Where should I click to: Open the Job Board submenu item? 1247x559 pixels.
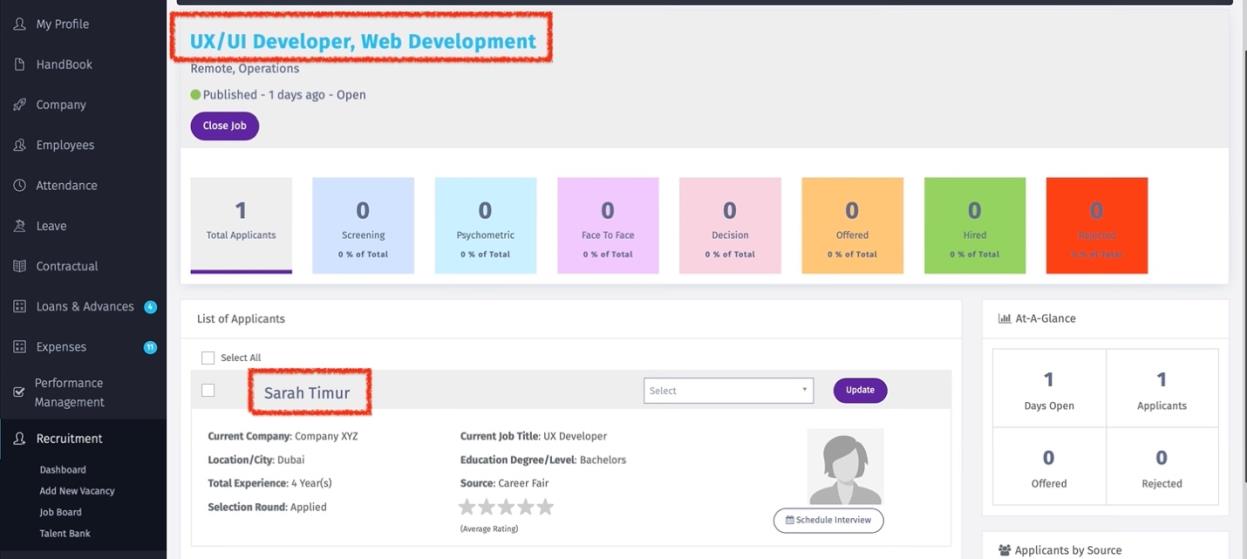pos(60,512)
